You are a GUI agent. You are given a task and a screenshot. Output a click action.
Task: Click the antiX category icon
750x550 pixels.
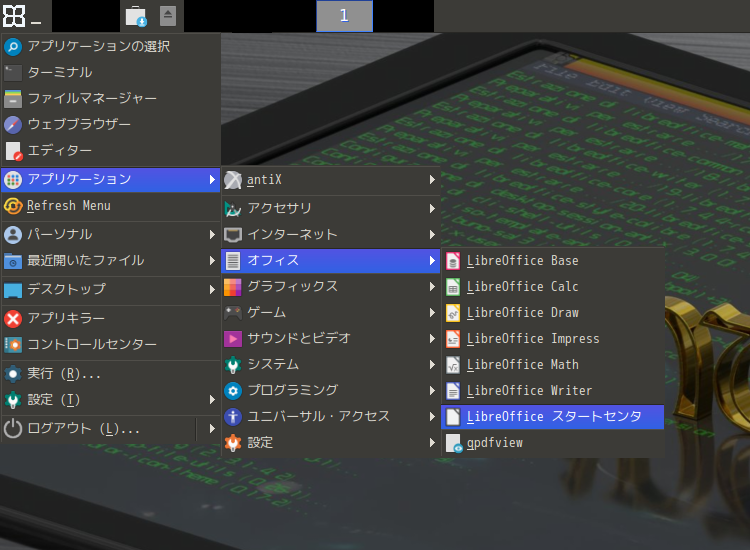pos(233,180)
